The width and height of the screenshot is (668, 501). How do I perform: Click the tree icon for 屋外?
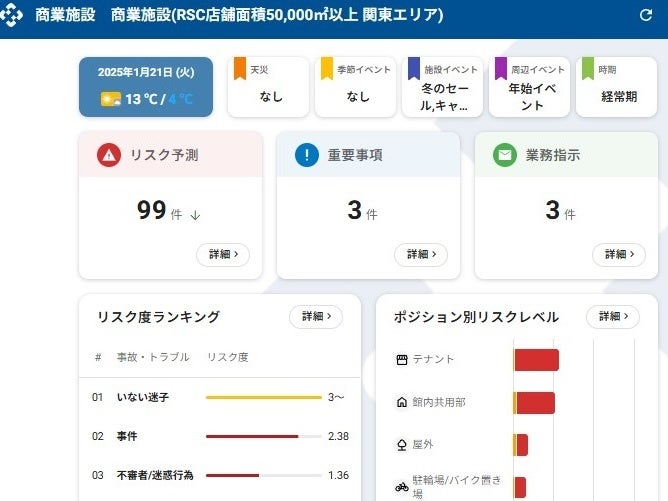pyautogui.click(x=402, y=445)
